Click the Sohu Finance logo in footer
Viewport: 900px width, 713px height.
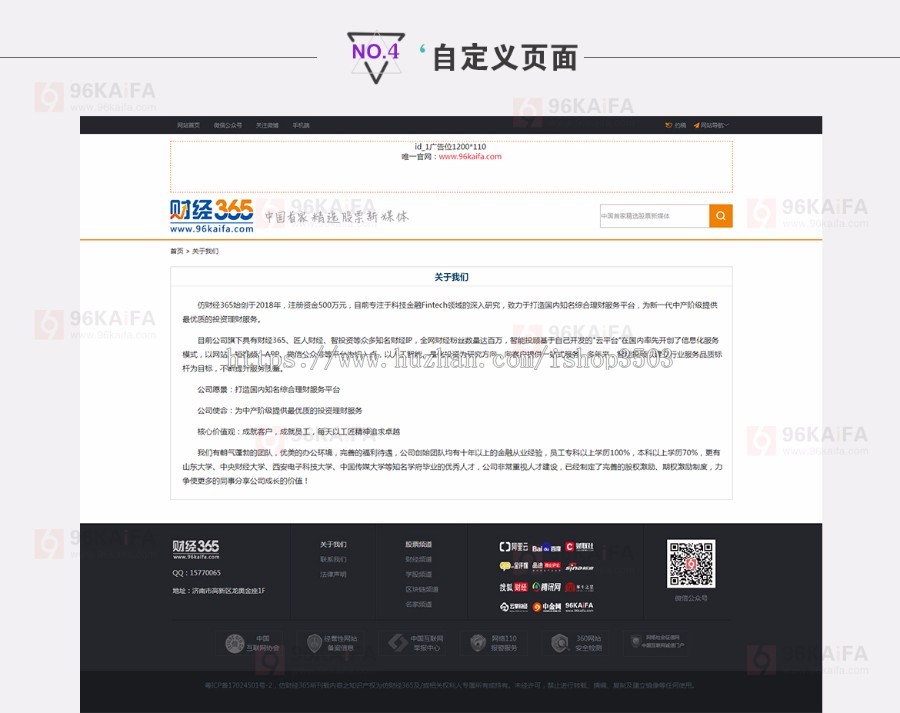click(512, 586)
